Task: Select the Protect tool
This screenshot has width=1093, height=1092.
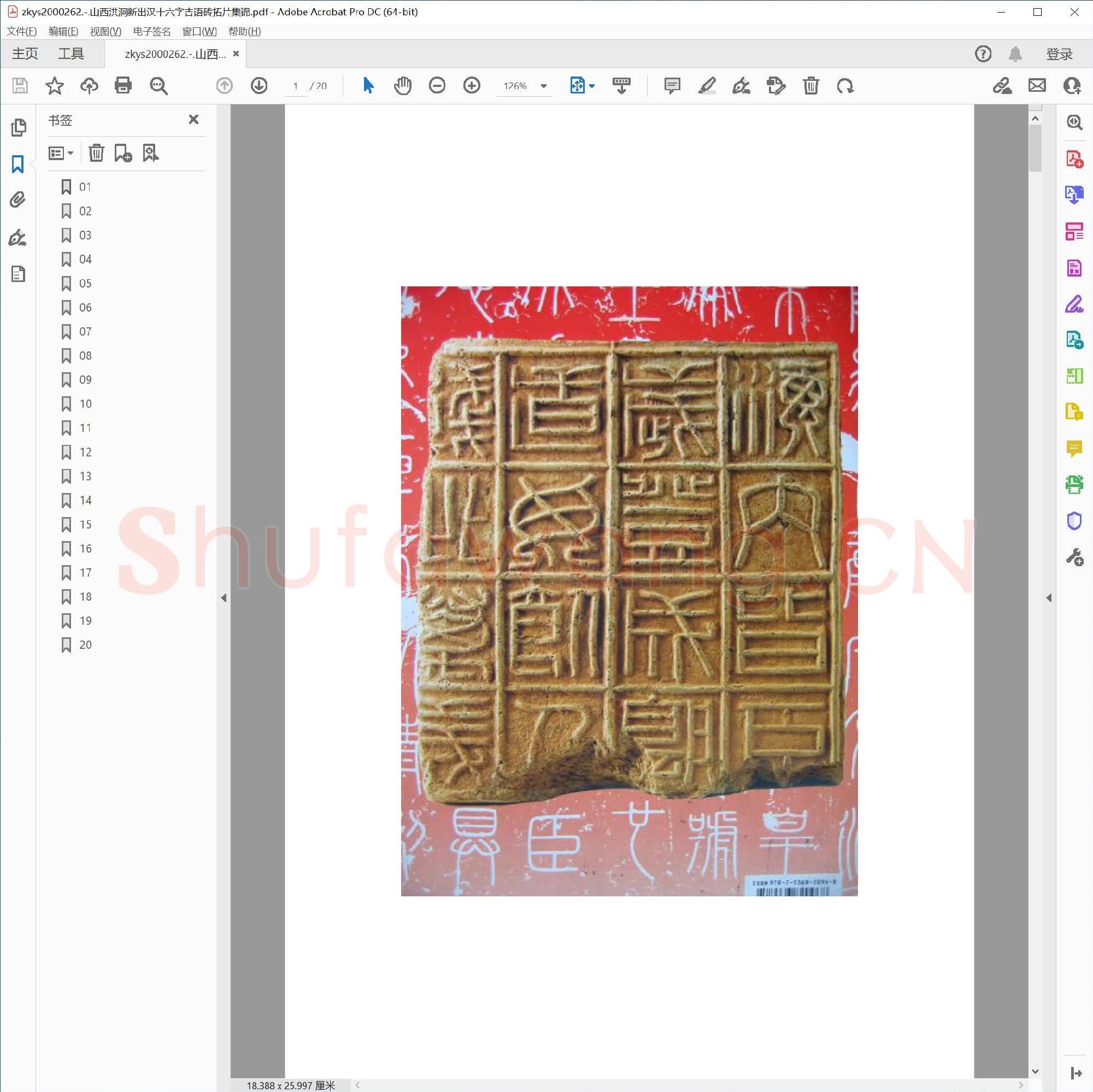Action: tap(1074, 520)
